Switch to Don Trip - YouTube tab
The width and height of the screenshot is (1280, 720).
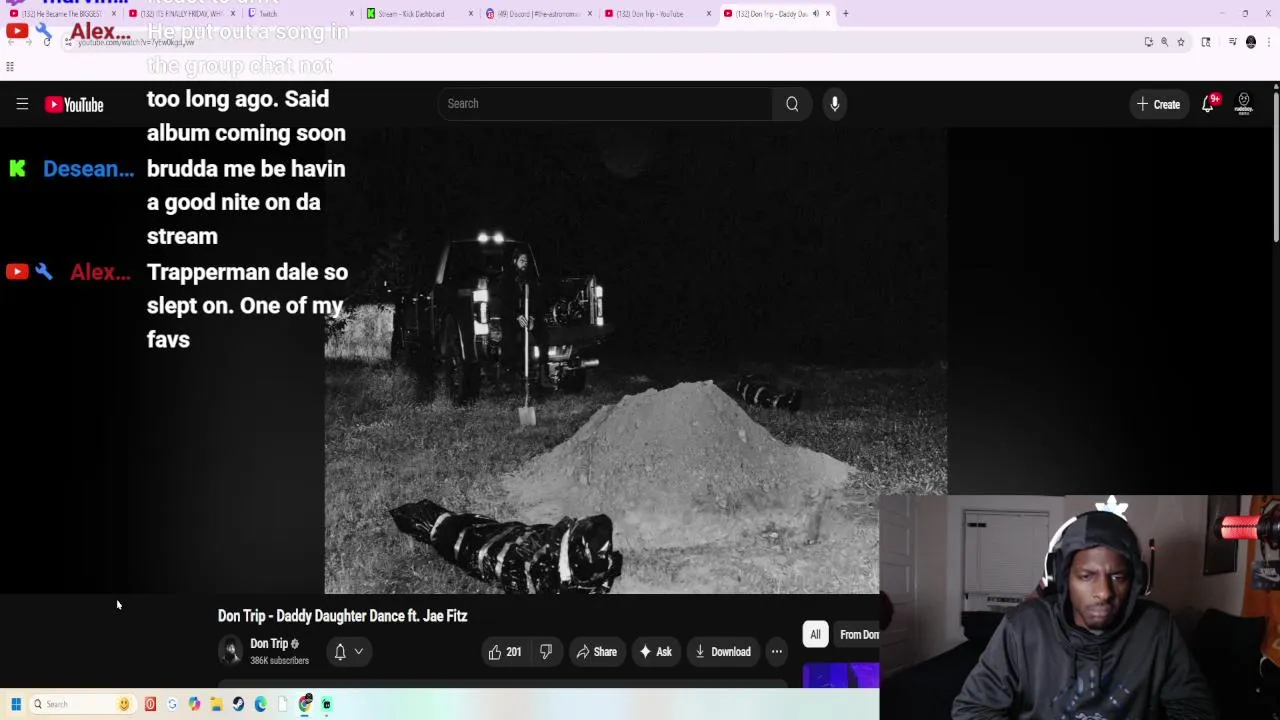coord(655,14)
